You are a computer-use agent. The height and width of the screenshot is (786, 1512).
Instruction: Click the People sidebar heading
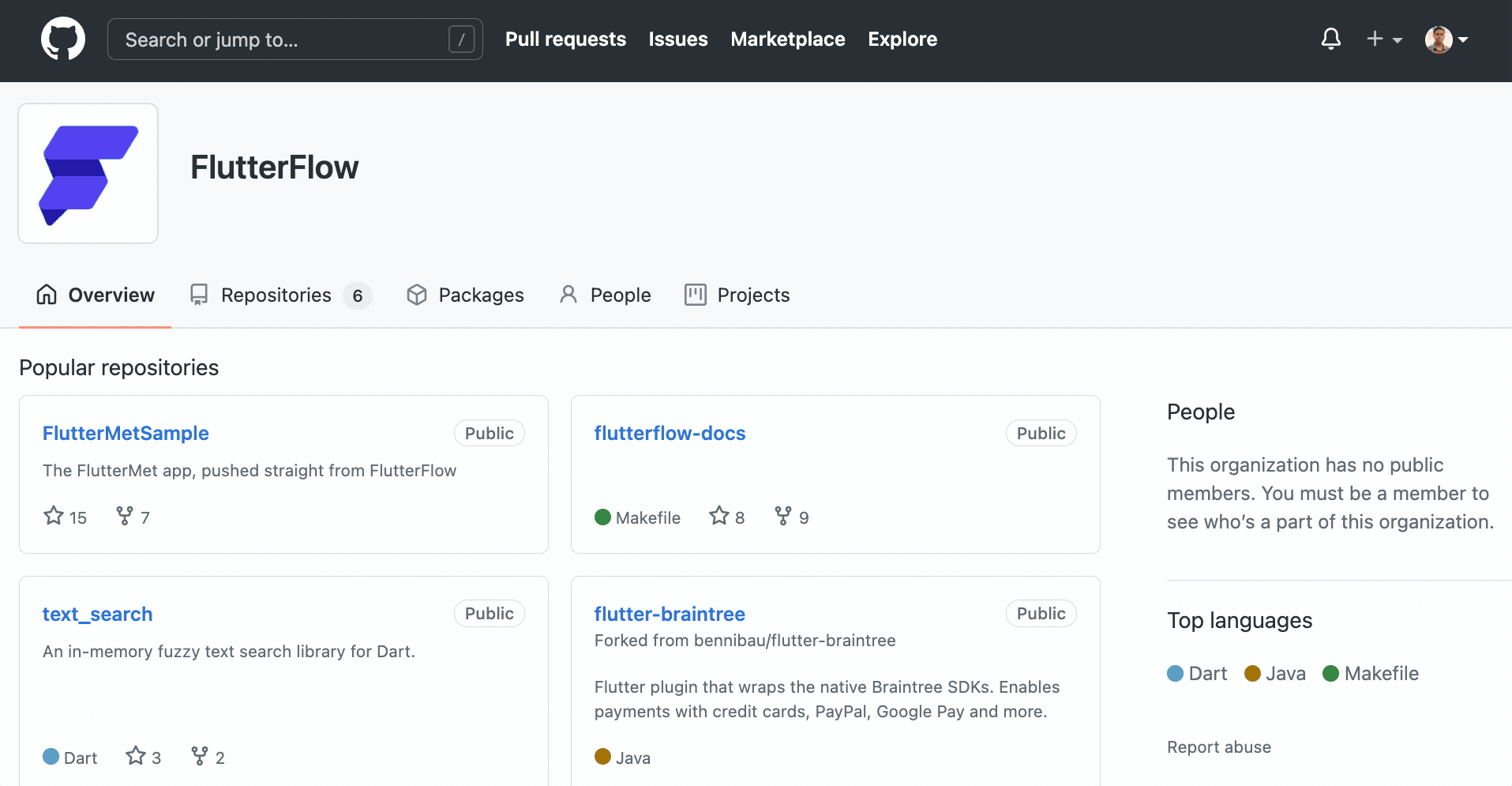pyautogui.click(x=1201, y=412)
